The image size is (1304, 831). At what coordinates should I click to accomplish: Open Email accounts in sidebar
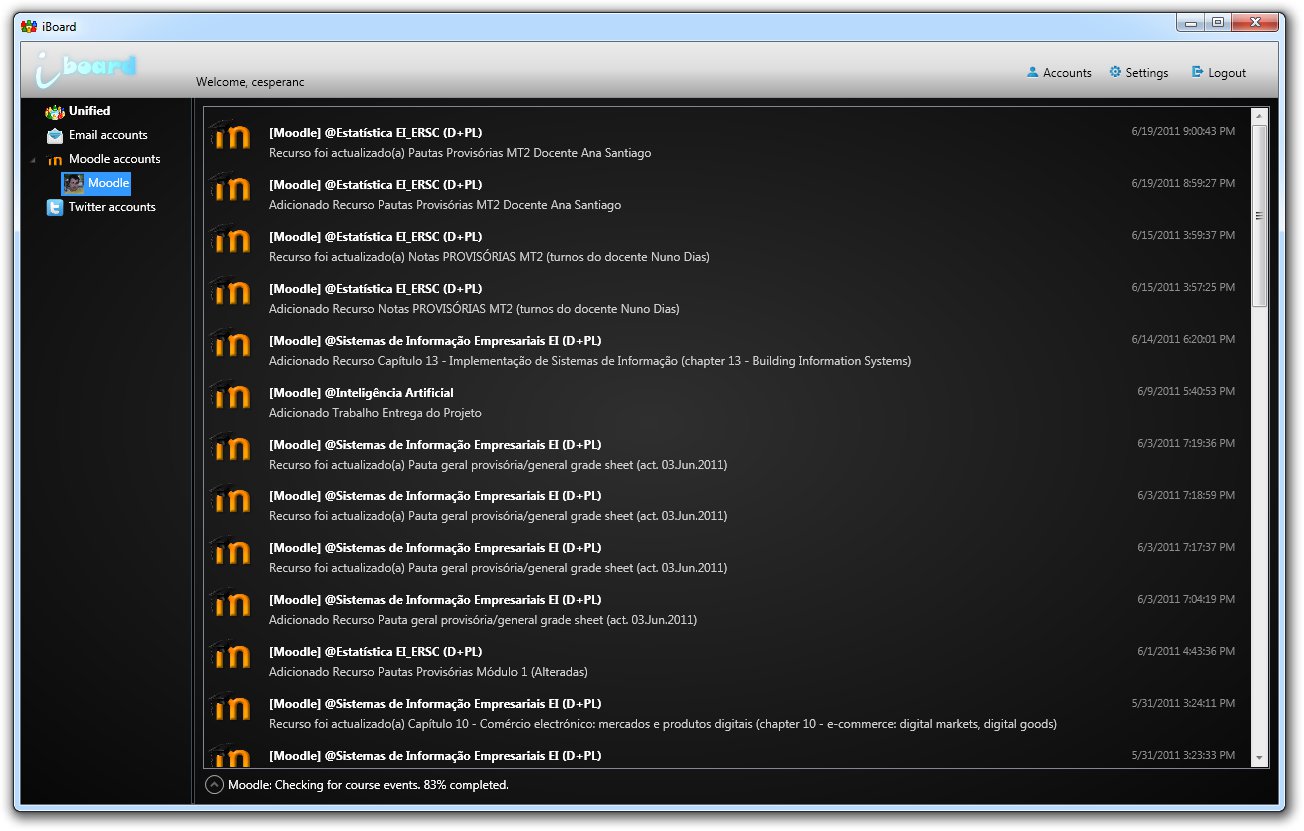[108, 135]
